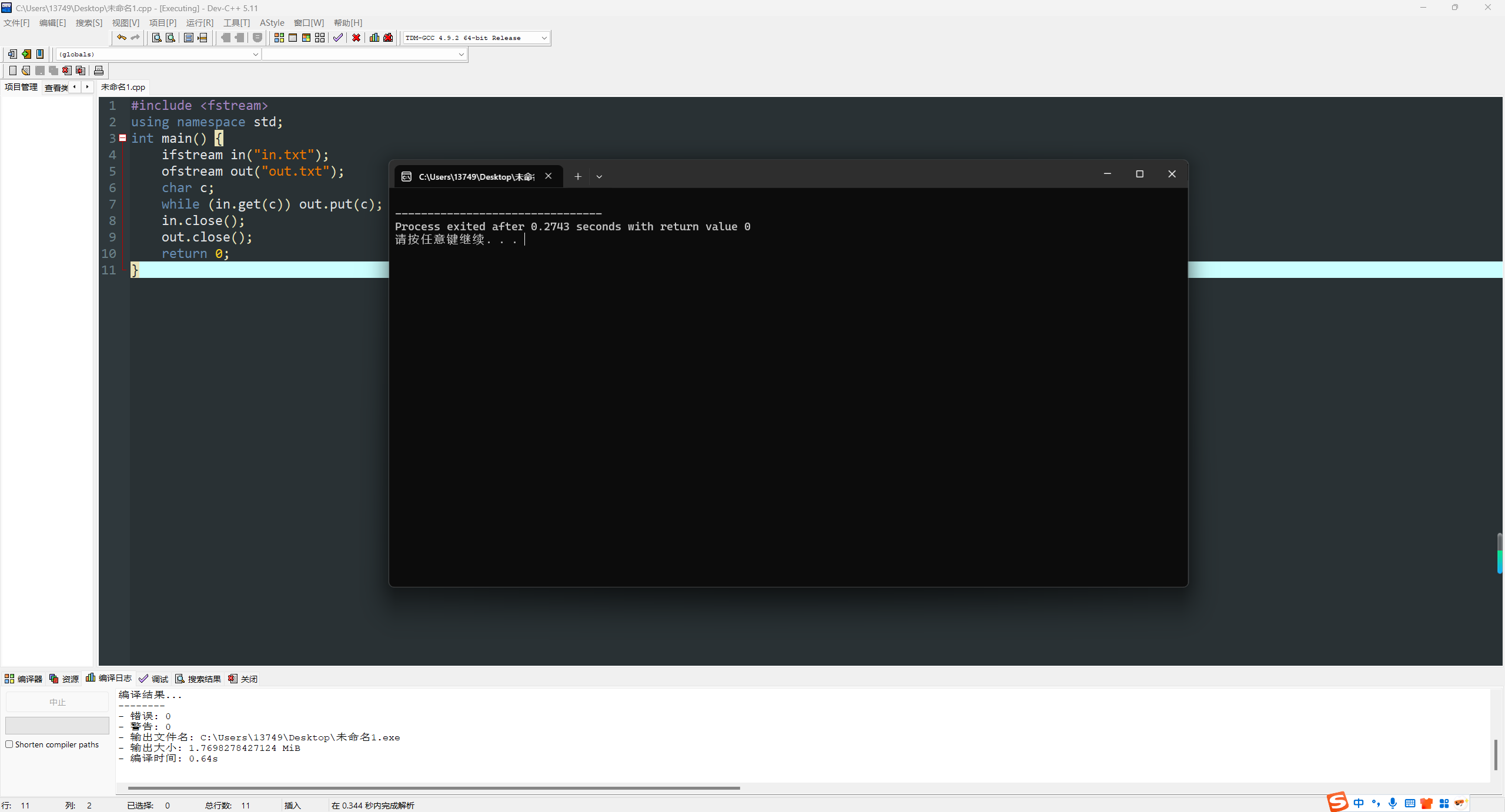Screen dimensions: 1505x812
Task: Click the Compile four-squares icon
Action: coord(279,38)
